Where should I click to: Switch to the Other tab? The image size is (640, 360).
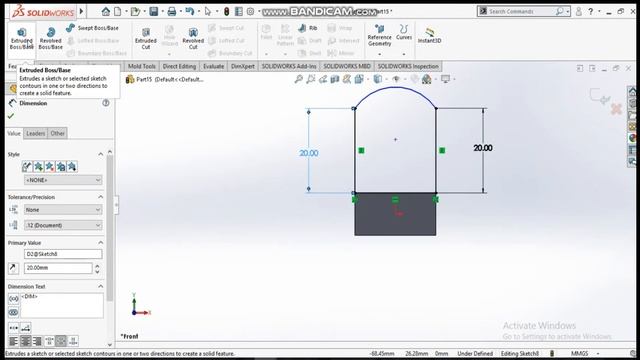58,133
